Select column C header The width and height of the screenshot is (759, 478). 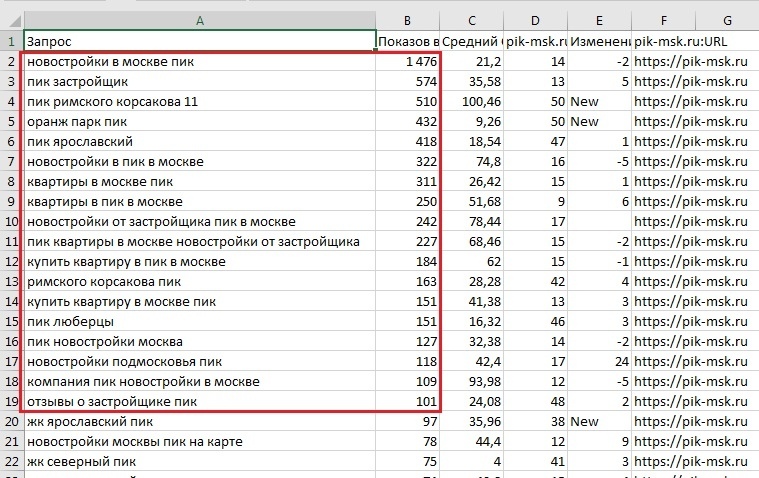[471, 21]
